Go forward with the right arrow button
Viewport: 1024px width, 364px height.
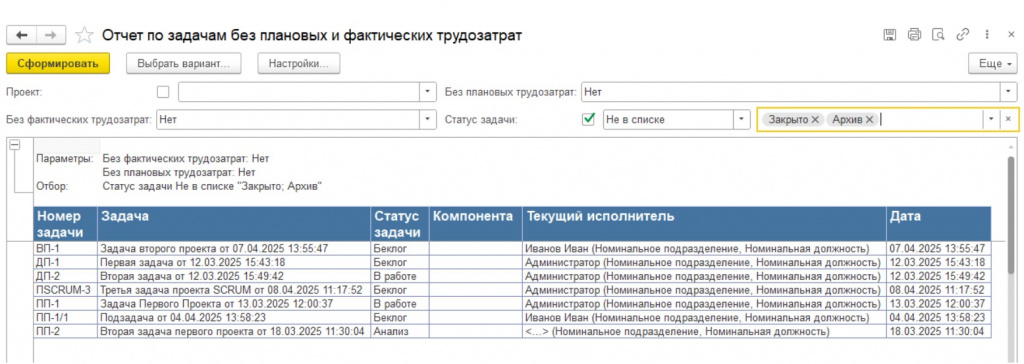pos(51,35)
